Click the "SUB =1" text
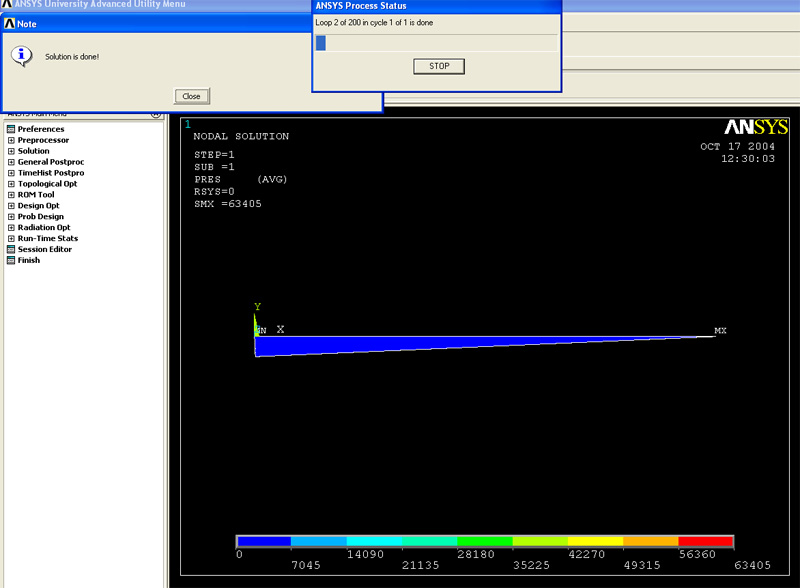This screenshot has height=588, width=800. (x=214, y=167)
